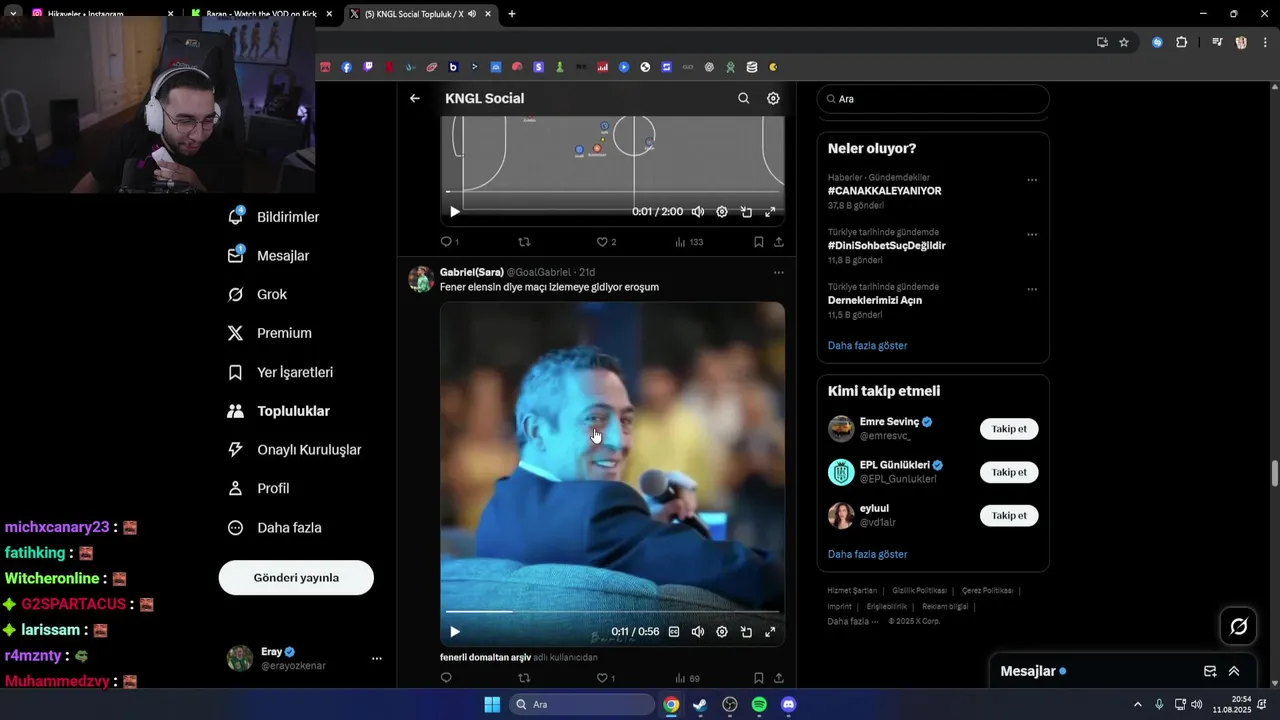The image size is (1280, 720).
Task: Mute audio on the 0:56 video
Action: pyautogui.click(x=698, y=632)
